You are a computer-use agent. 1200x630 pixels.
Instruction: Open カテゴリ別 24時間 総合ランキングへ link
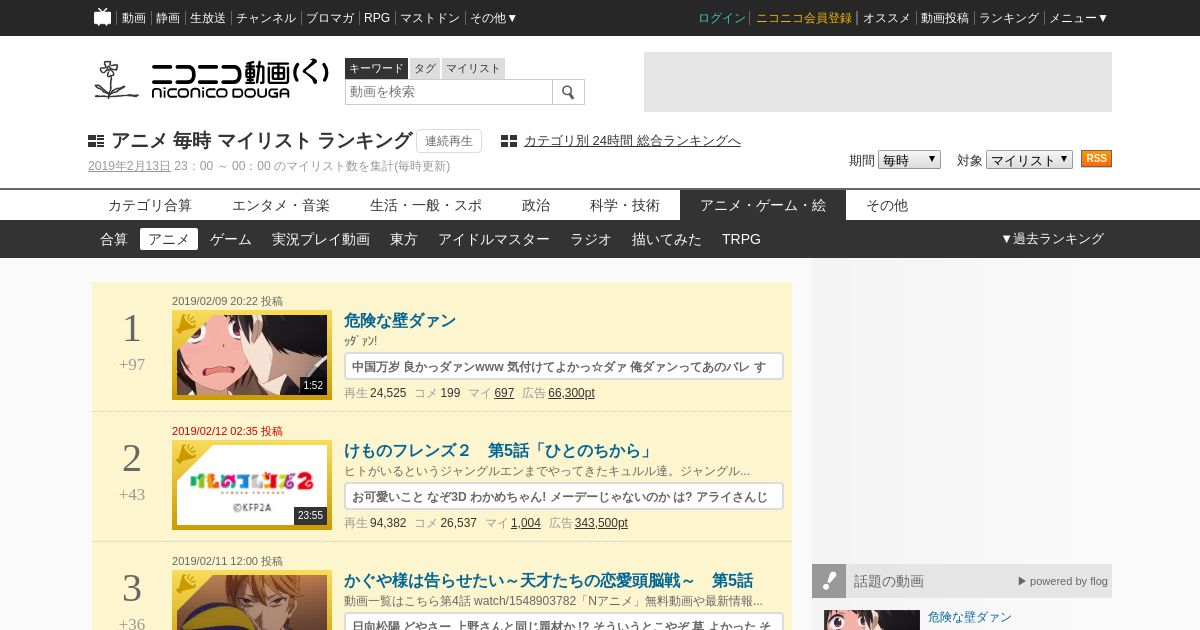(x=632, y=141)
